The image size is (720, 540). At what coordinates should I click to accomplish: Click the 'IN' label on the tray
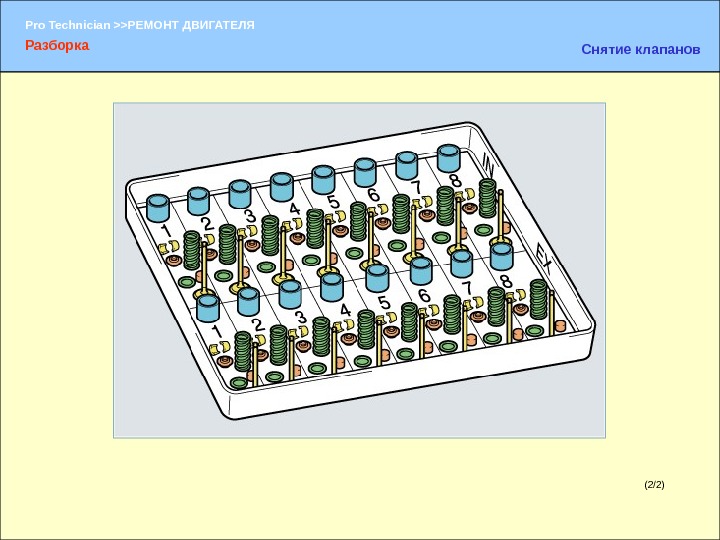pyautogui.click(x=488, y=166)
